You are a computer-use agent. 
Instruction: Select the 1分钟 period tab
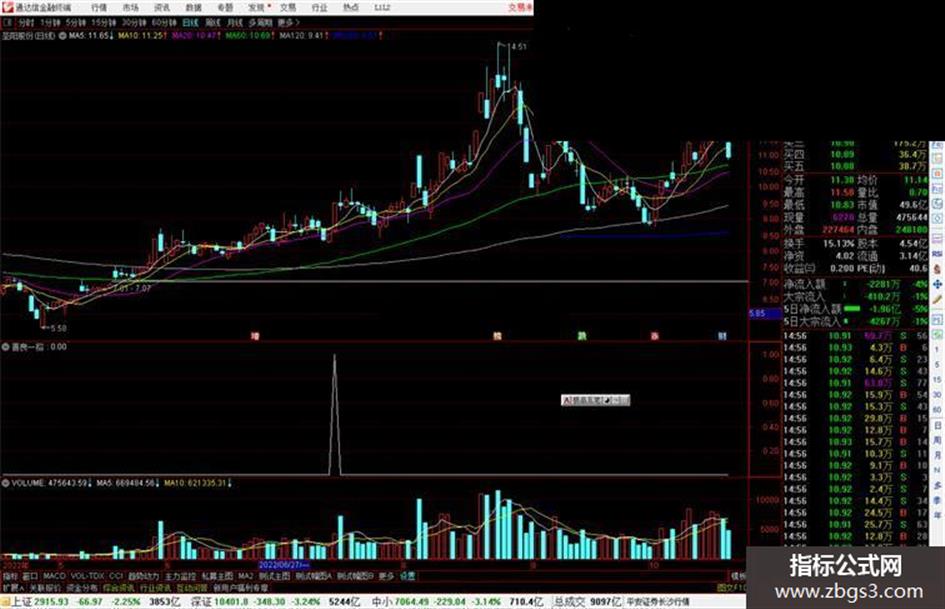pos(50,22)
